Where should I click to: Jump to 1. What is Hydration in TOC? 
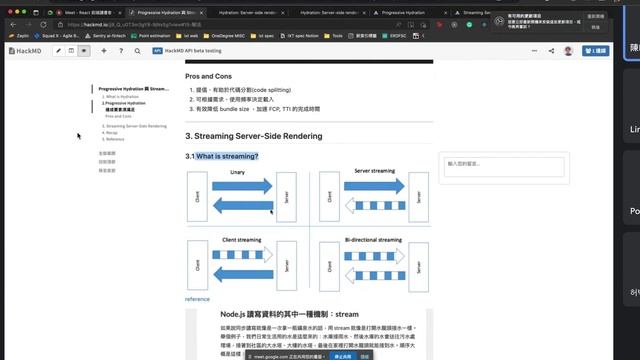click(120, 97)
